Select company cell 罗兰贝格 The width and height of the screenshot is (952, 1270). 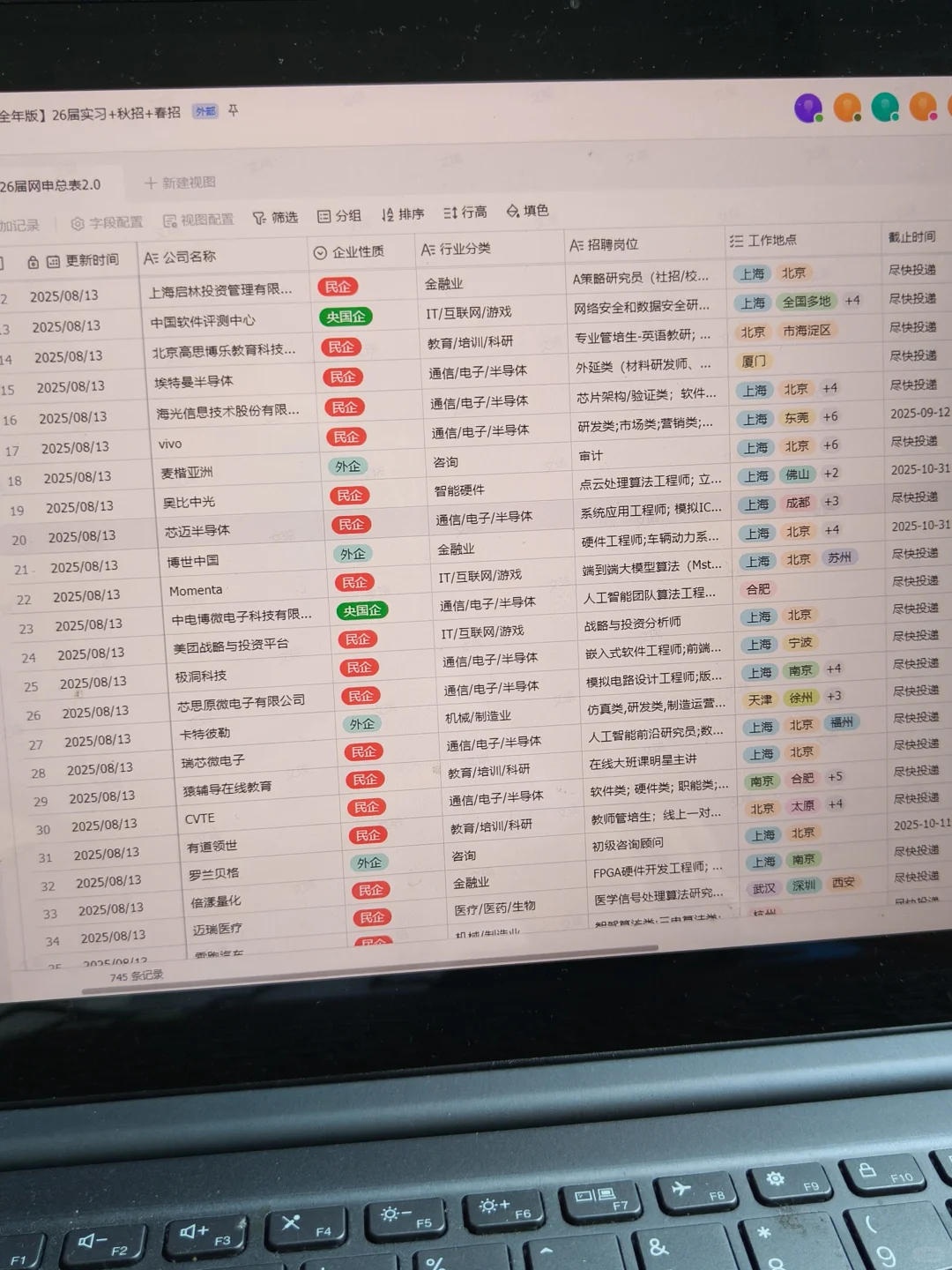click(x=213, y=874)
